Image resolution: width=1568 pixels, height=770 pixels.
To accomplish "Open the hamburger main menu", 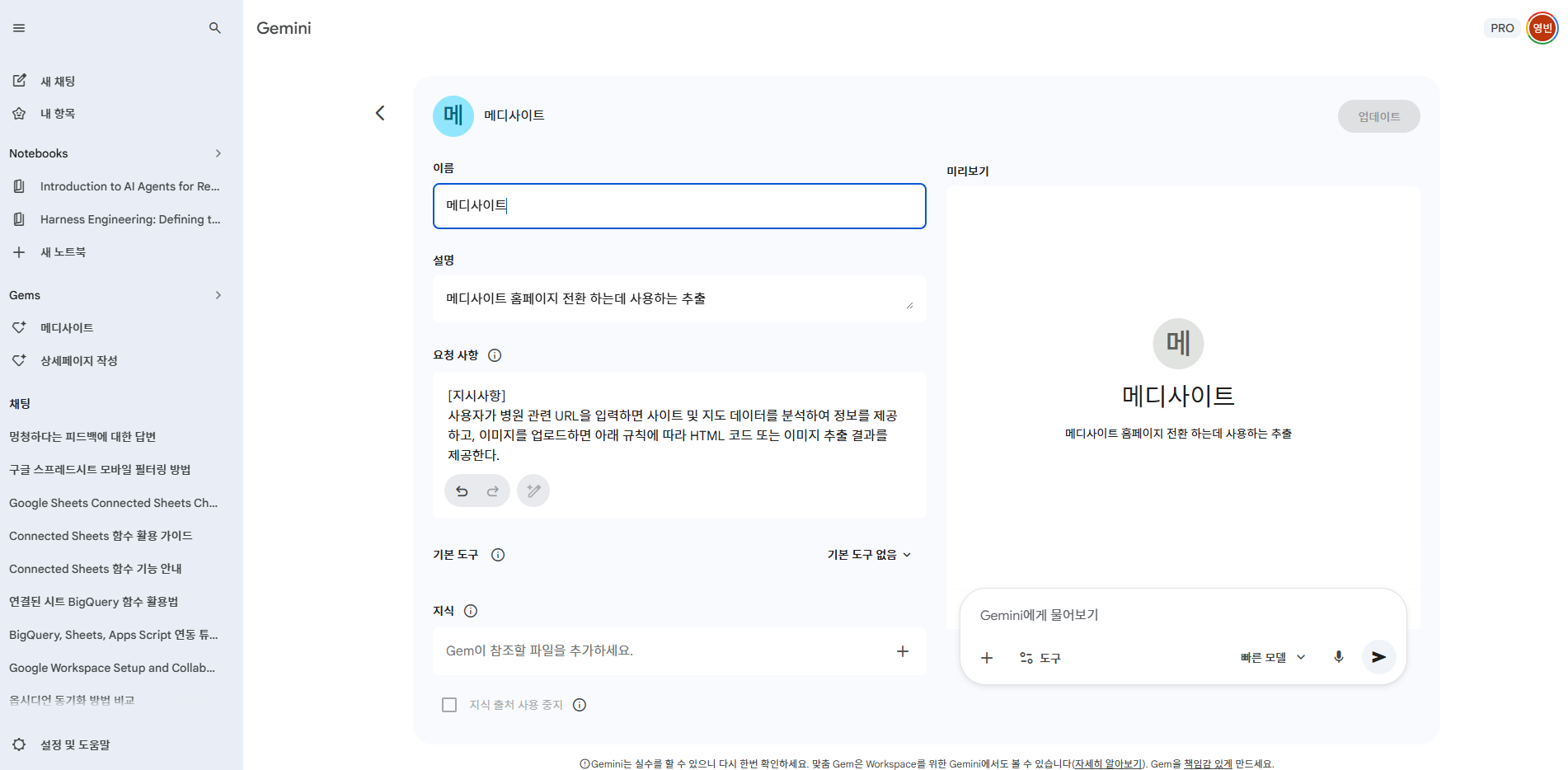I will (19, 28).
